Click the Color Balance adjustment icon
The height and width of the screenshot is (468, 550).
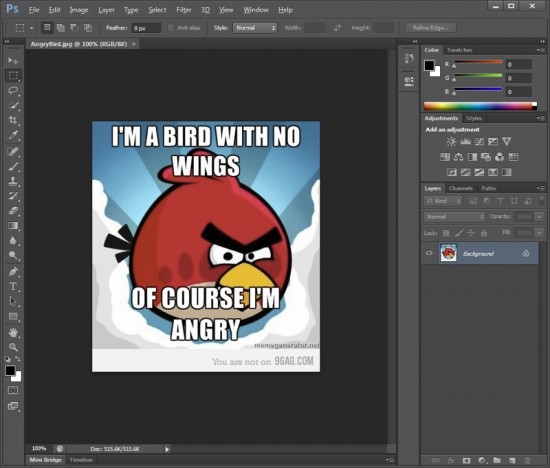click(x=458, y=157)
